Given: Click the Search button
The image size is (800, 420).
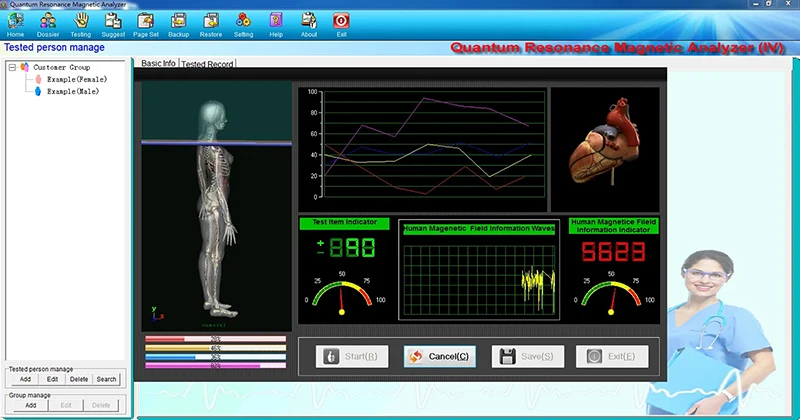Looking at the screenshot, I should pos(106,379).
